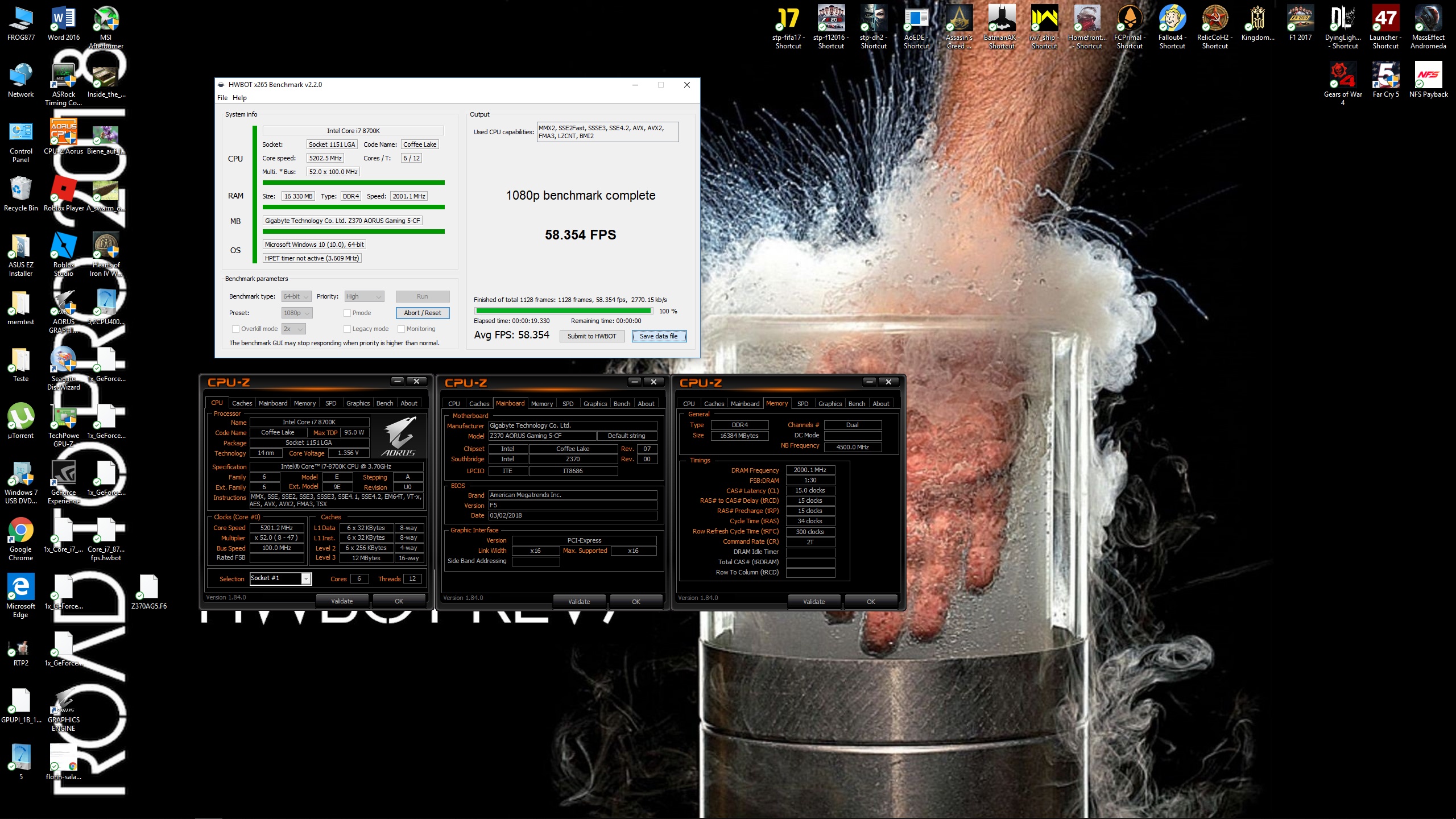
Task: Click the "58.354 FPS" result text
Action: [x=581, y=235]
